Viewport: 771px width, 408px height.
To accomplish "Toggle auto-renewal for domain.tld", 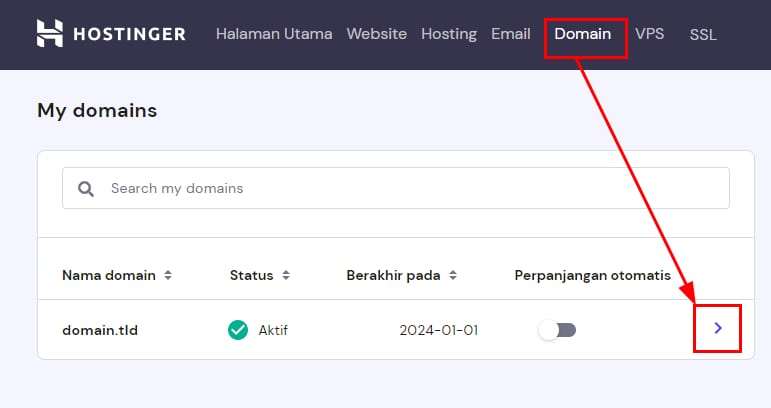I will point(557,330).
